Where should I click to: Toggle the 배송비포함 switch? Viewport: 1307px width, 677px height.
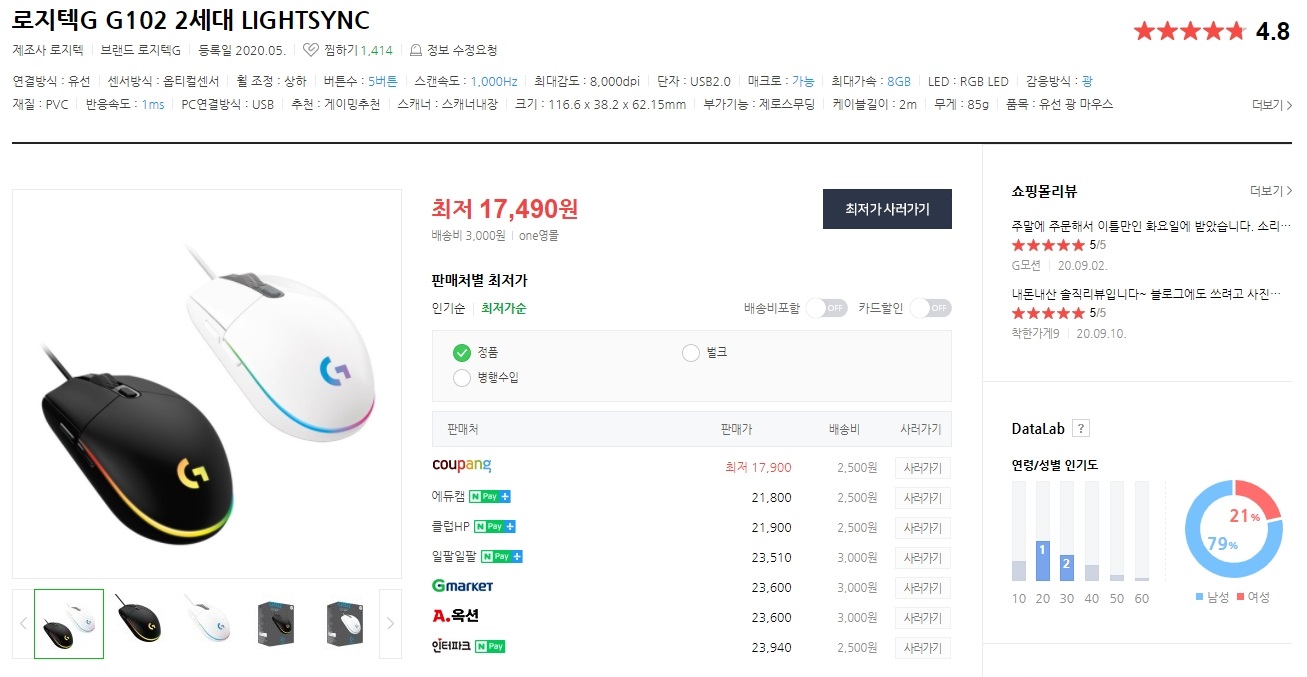(x=826, y=308)
